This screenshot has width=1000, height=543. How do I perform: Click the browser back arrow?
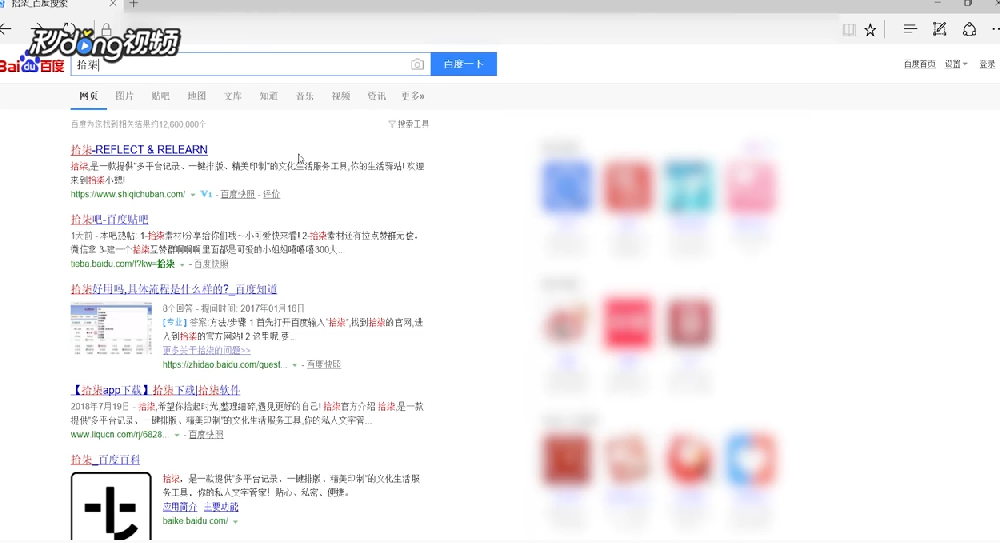(x=5, y=29)
